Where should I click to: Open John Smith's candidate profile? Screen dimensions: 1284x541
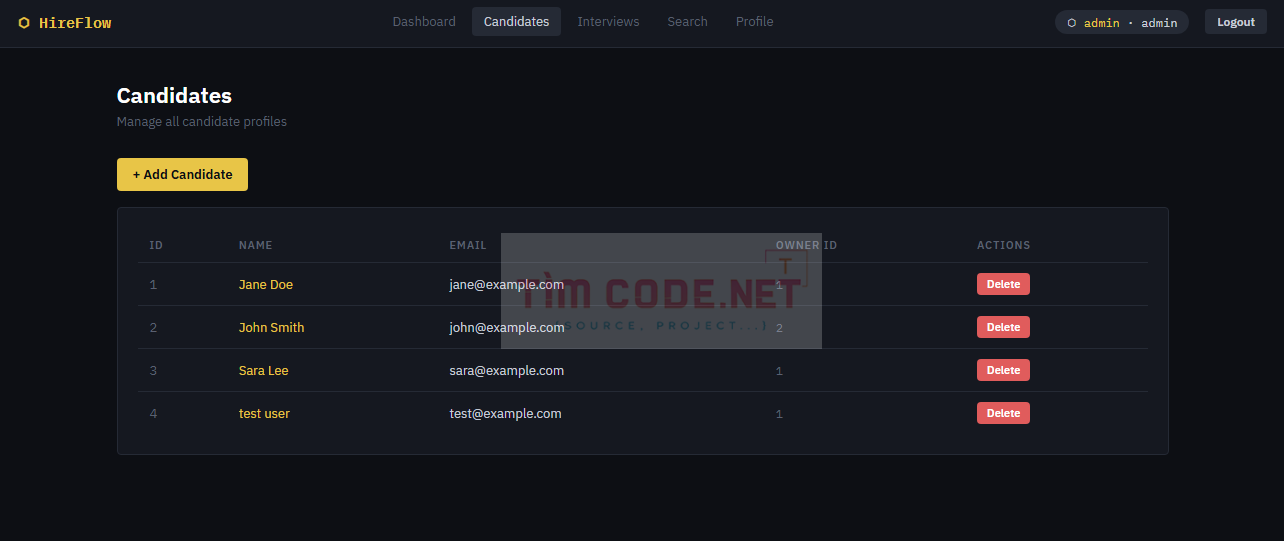click(x=271, y=328)
